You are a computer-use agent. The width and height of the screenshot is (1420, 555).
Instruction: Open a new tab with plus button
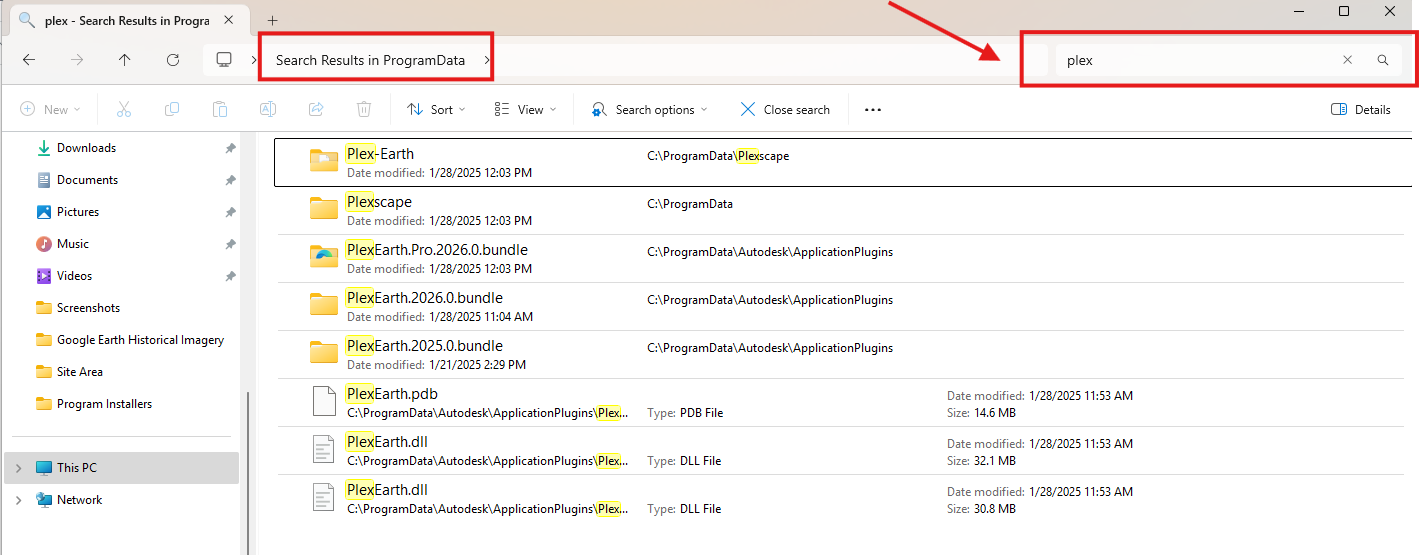272,20
